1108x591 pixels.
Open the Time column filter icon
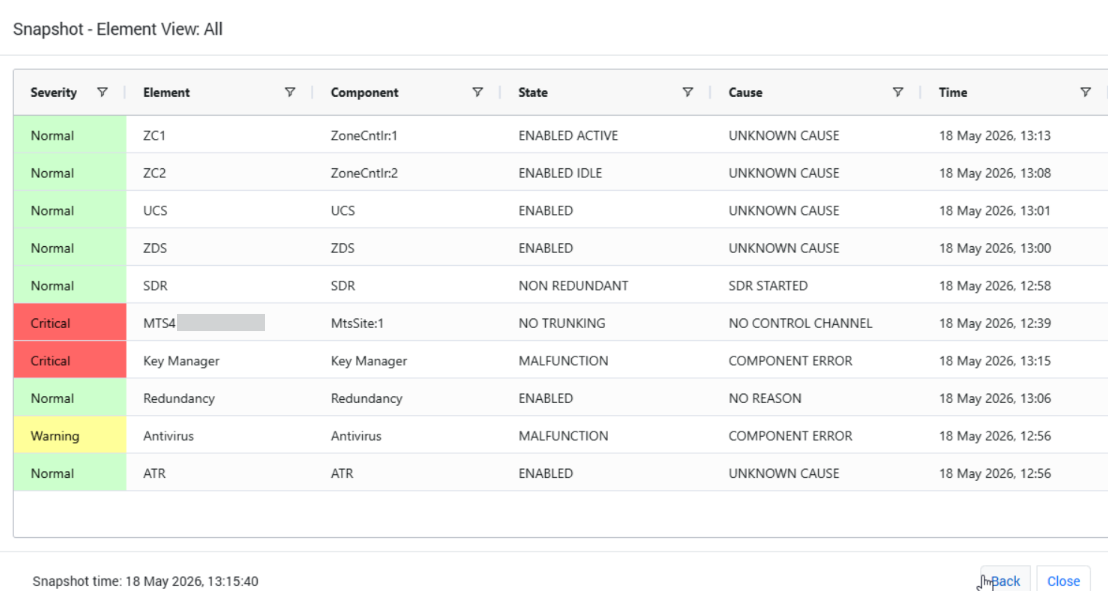(x=1085, y=93)
